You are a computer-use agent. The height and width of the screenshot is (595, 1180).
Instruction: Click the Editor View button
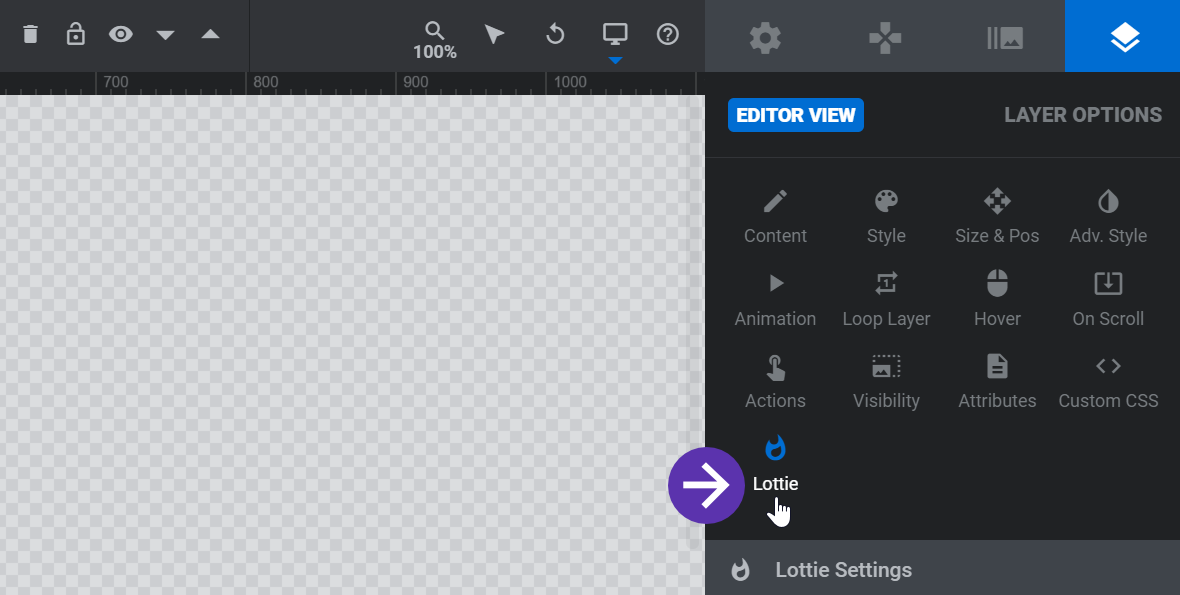tap(795, 115)
